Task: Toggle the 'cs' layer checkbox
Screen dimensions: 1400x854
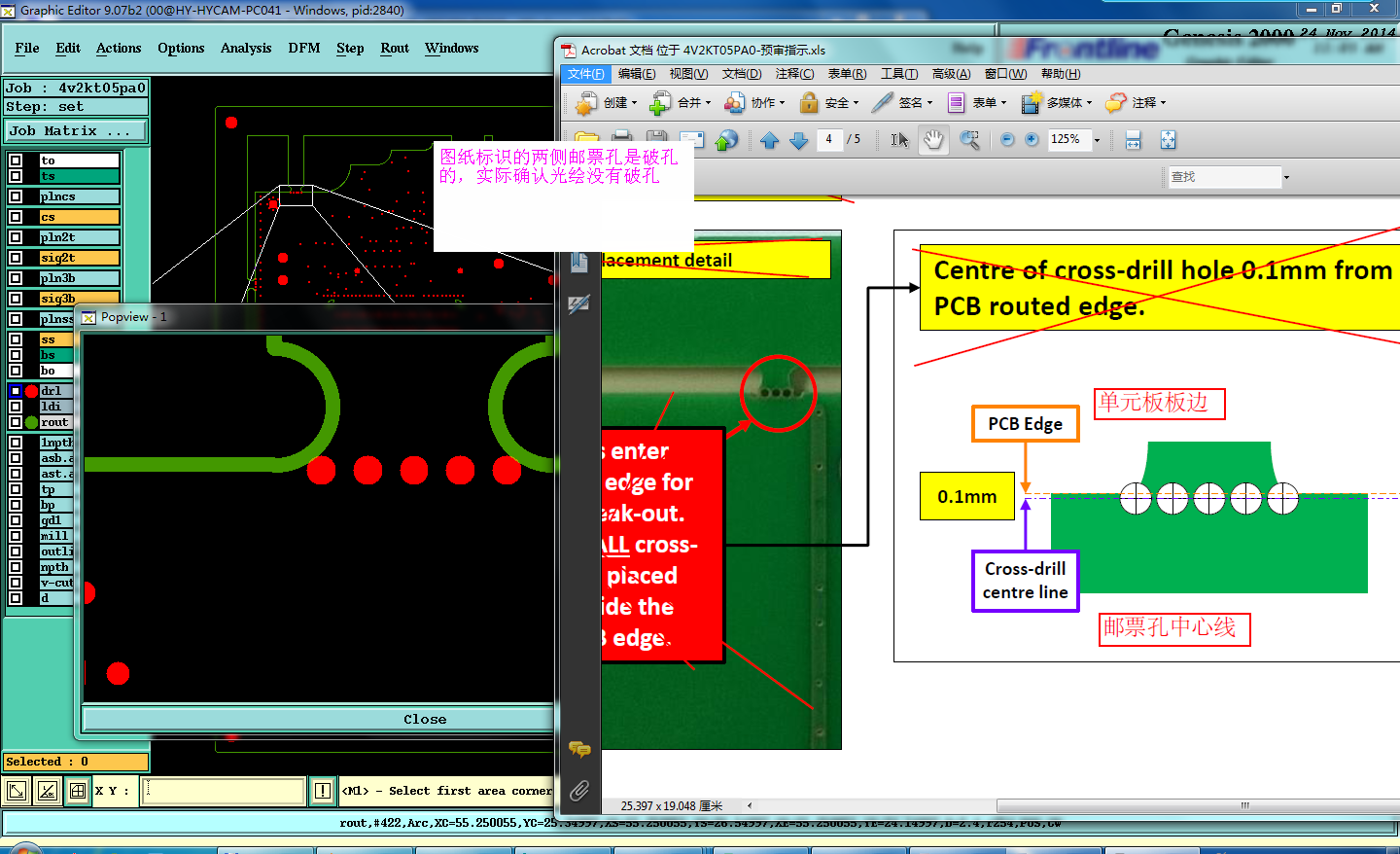Action: [16, 217]
